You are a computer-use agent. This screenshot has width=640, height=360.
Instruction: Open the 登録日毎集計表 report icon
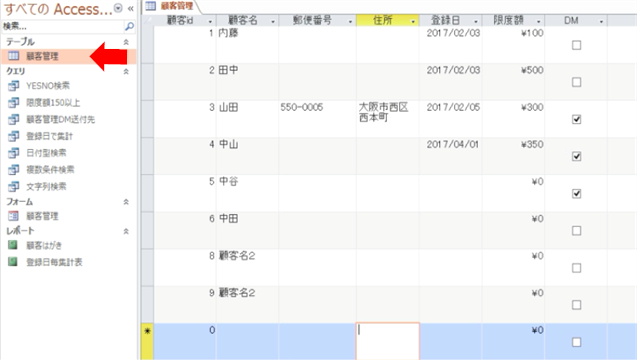(13, 262)
